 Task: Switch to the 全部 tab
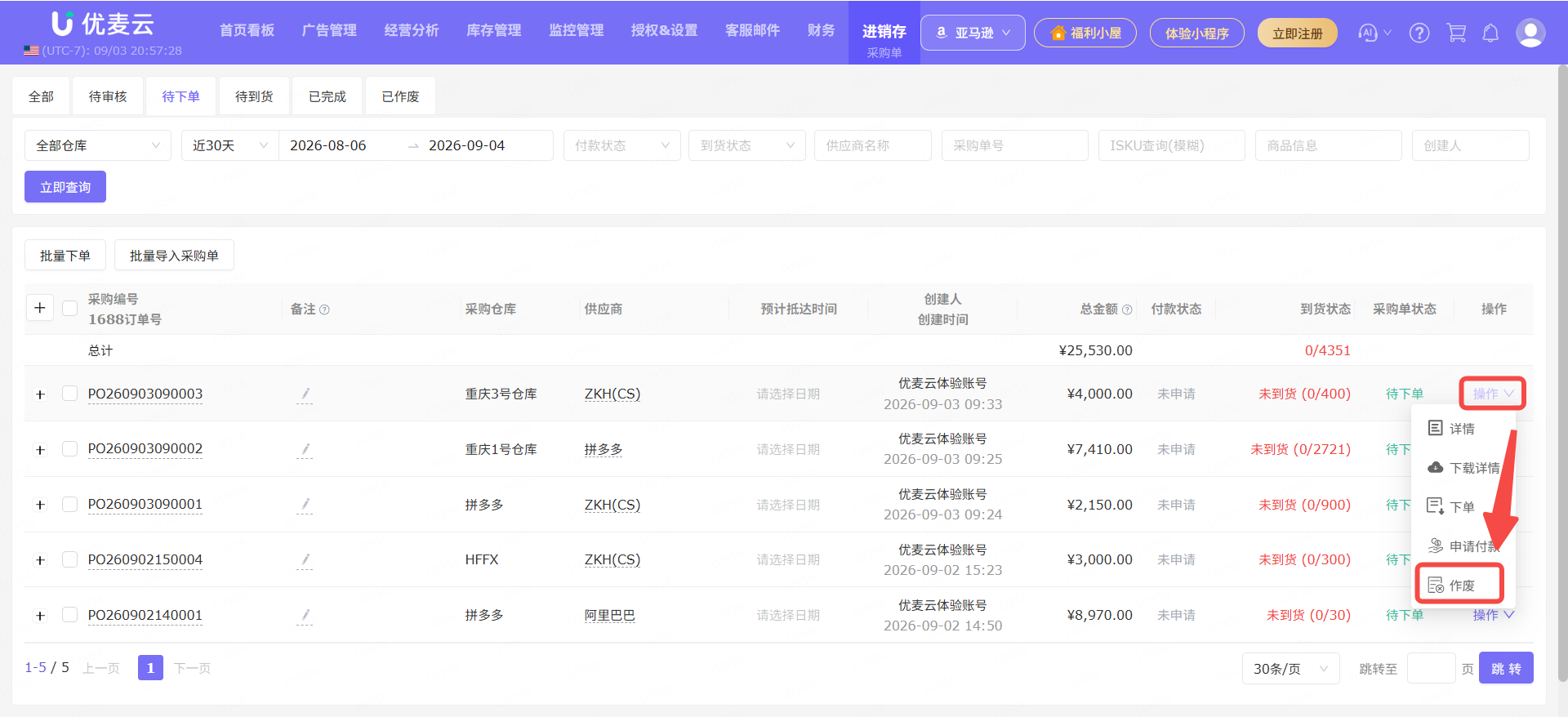(41, 96)
